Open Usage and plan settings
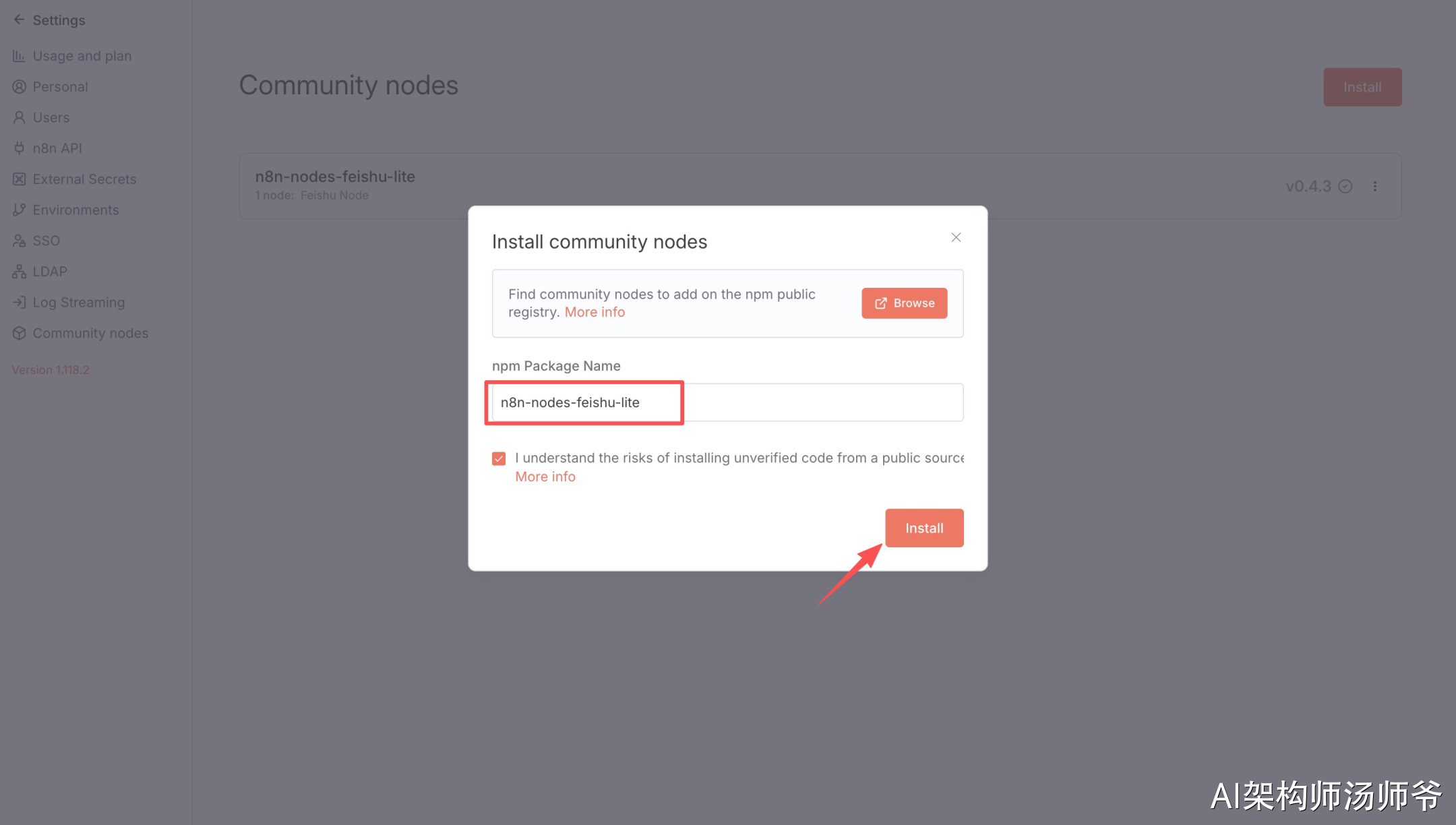The height and width of the screenshot is (825, 1456). point(82,56)
